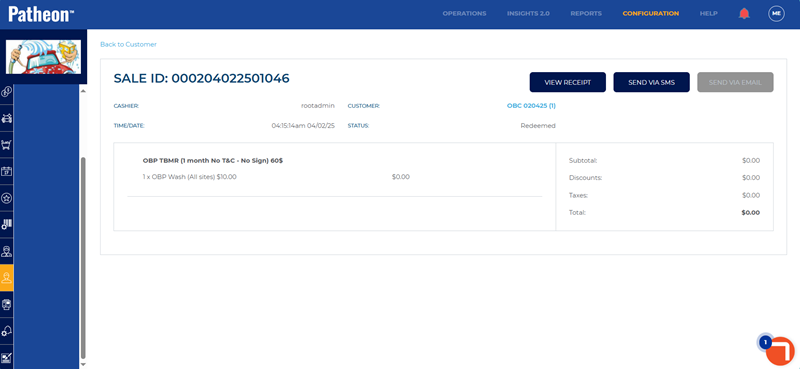Open the shopping cart sidebar icon
Viewport: 800px width, 369px height.
(7, 145)
